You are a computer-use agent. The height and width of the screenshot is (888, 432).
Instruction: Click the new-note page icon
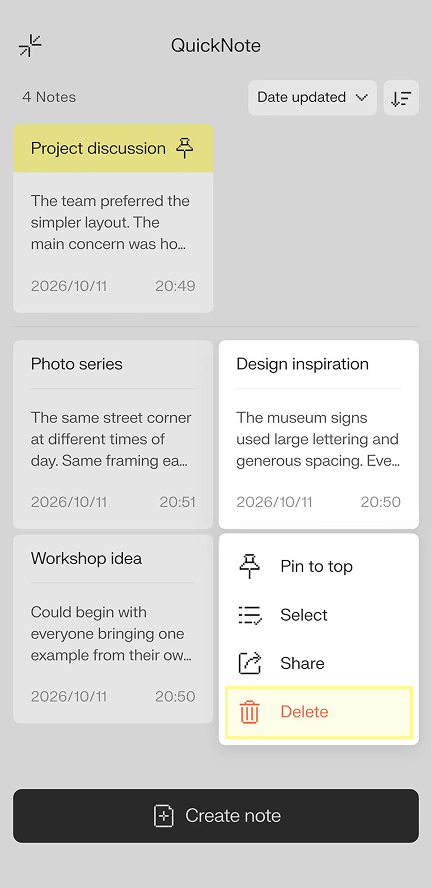(x=164, y=816)
